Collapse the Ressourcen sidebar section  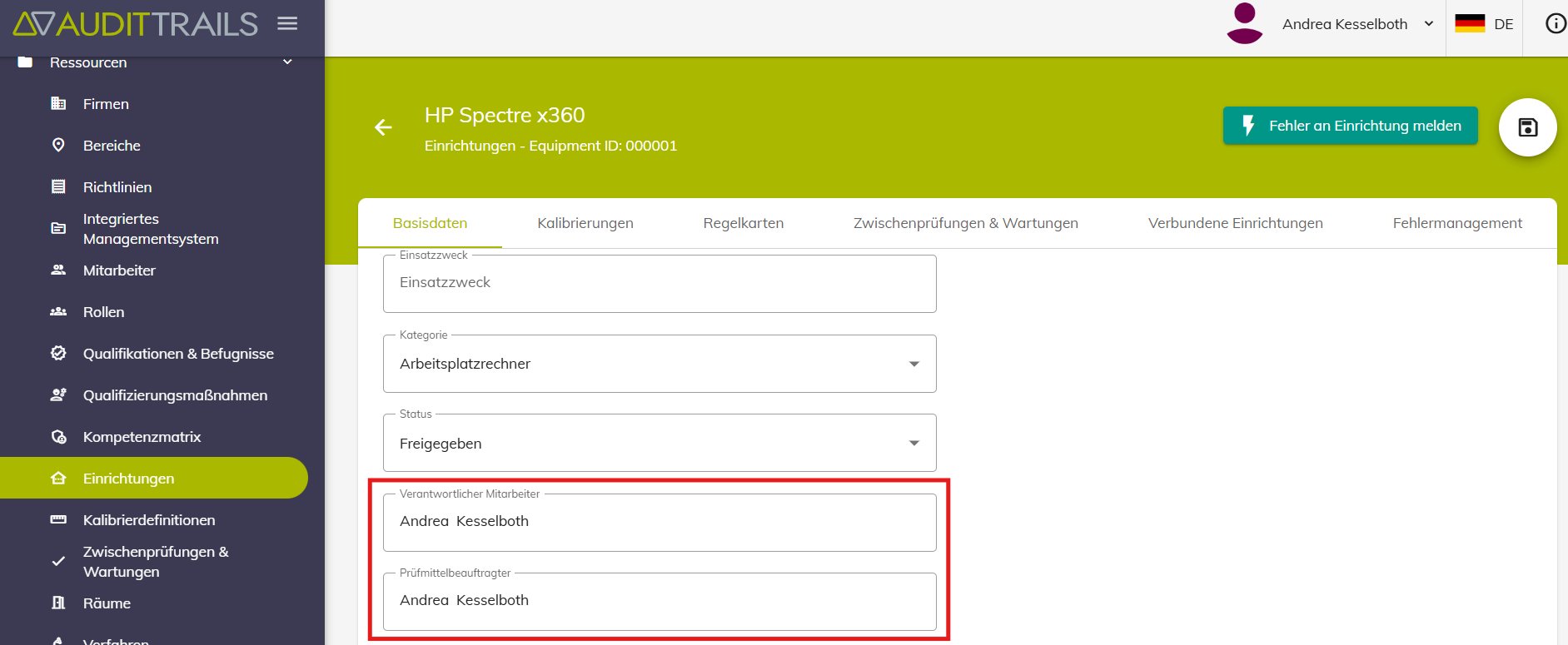pyautogui.click(x=287, y=62)
